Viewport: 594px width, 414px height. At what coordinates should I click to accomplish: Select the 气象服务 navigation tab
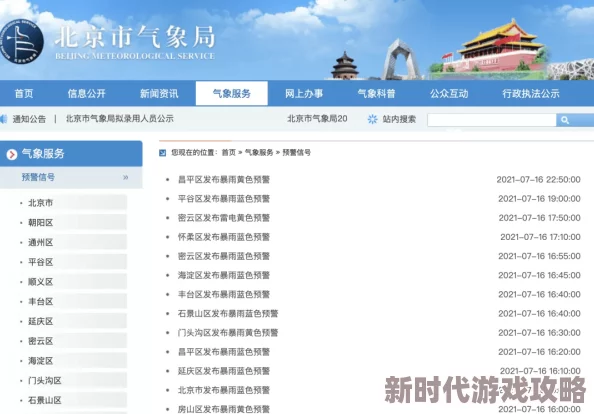click(x=231, y=93)
